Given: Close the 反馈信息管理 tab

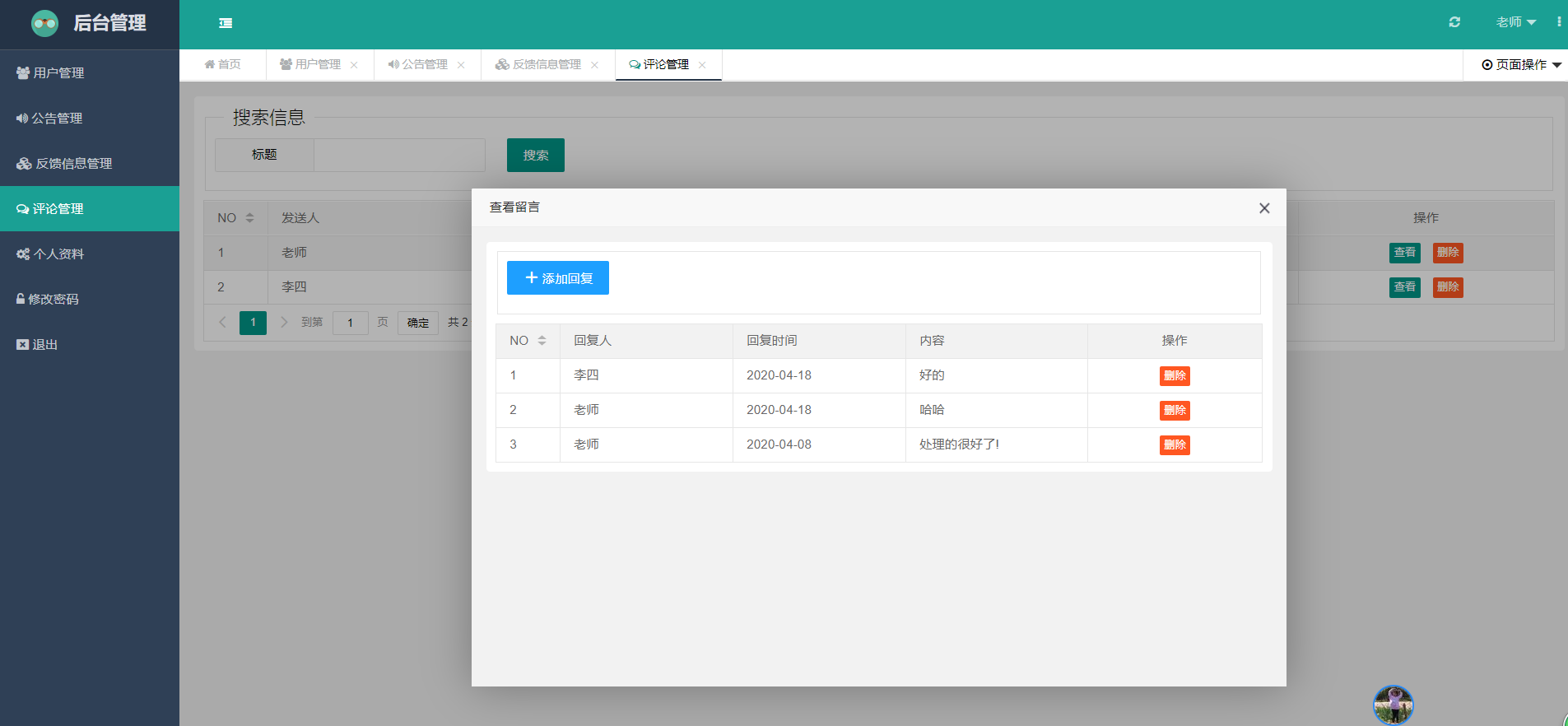Looking at the screenshot, I should [594, 65].
